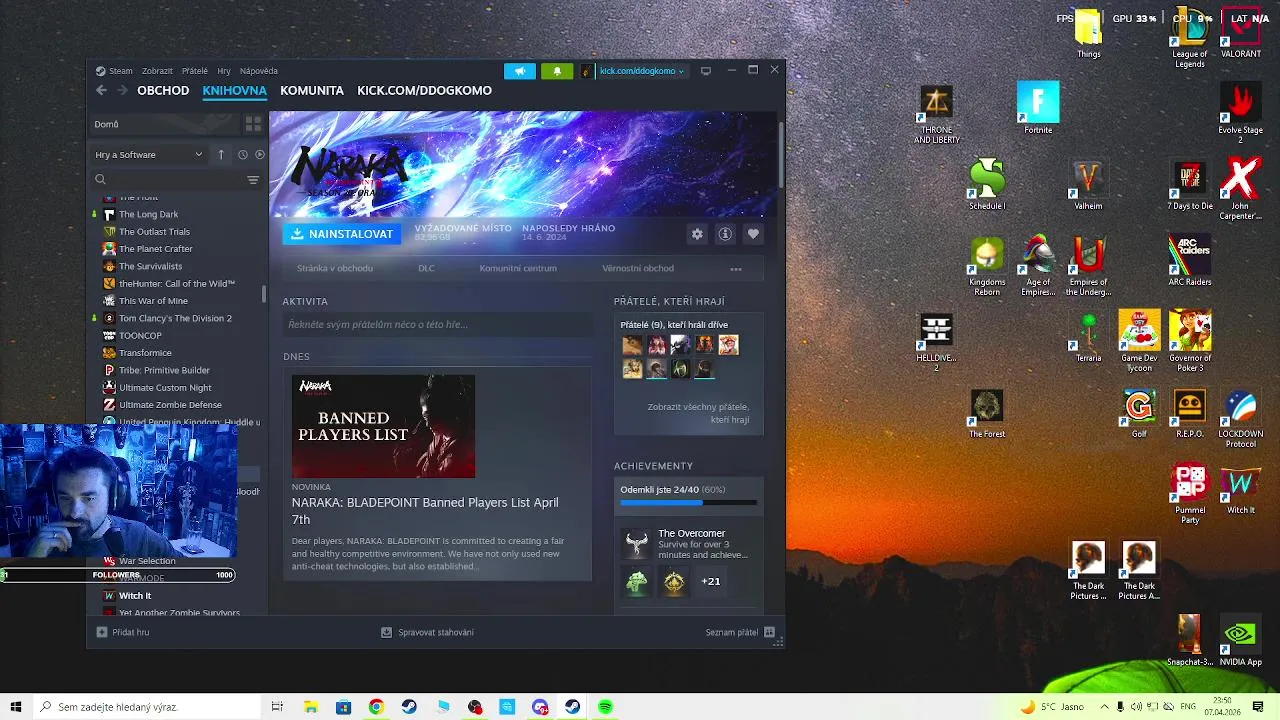Filter library by recent activity clock
Image resolution: width=1280 pixels, height=720 pixels.
242,155
